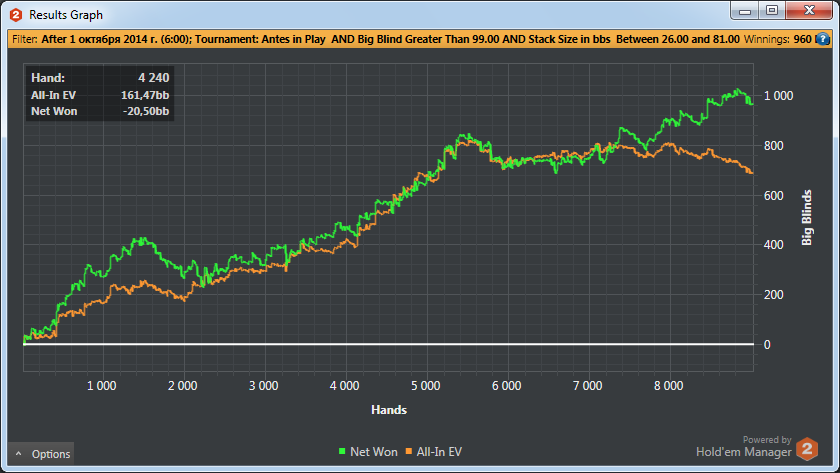Click the Big Blinds y-axis title

(x=808, y=219)
